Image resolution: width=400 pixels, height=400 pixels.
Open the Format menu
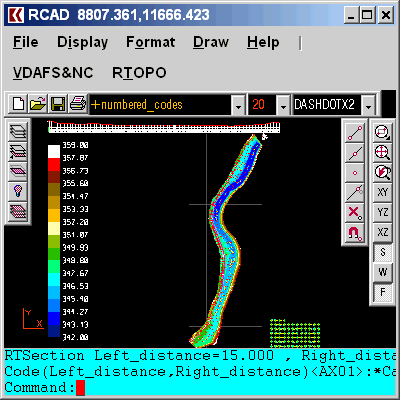point(150,42)
